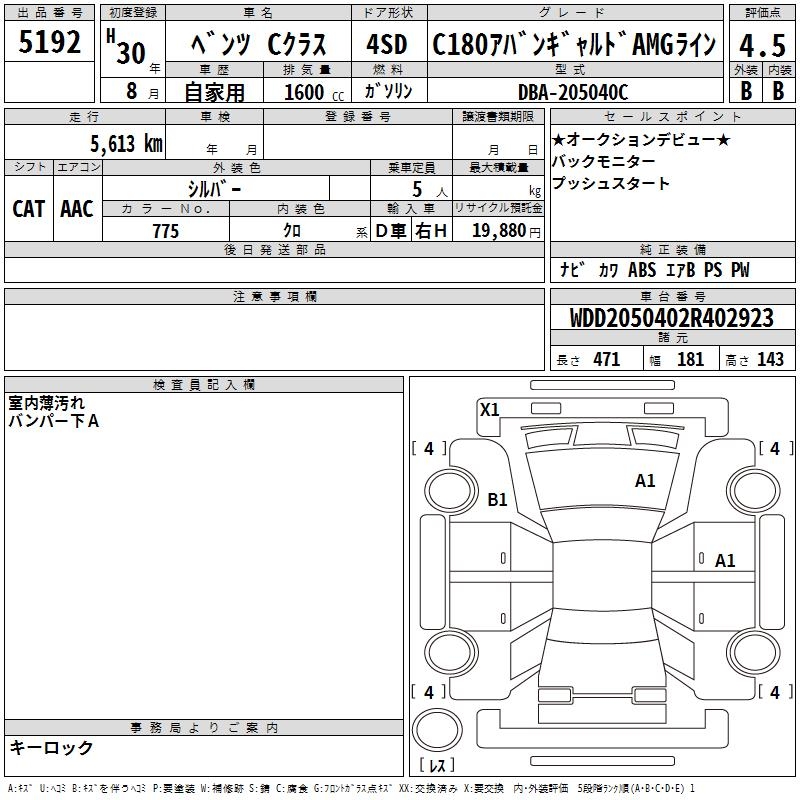
Task: Click the セールスポイント header
Action: pos(672,116)
